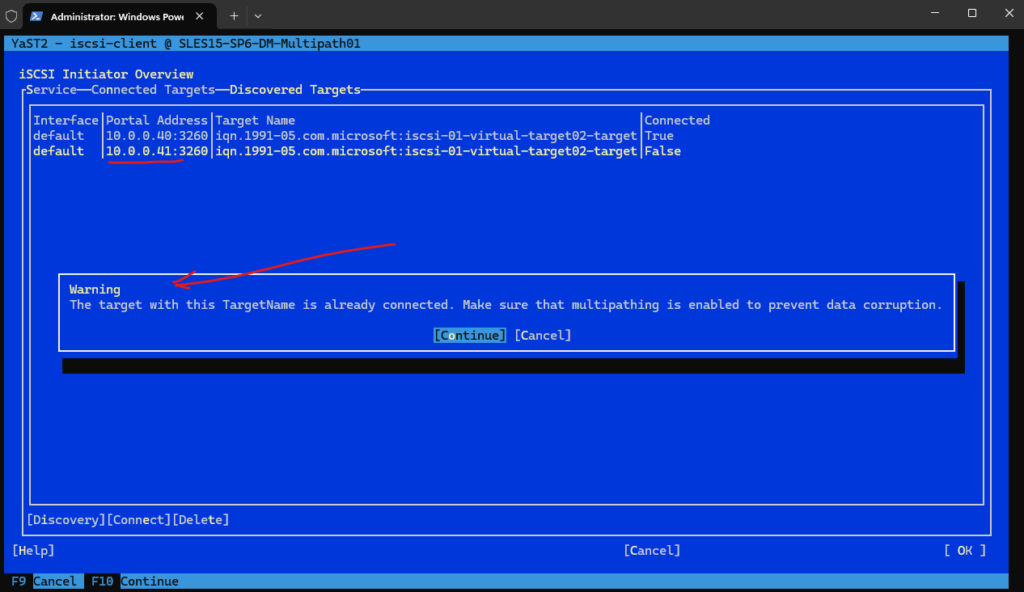The image size is (1024, 592).
Task: Click the Target Name column header
Action: click(x=255, y=120)
